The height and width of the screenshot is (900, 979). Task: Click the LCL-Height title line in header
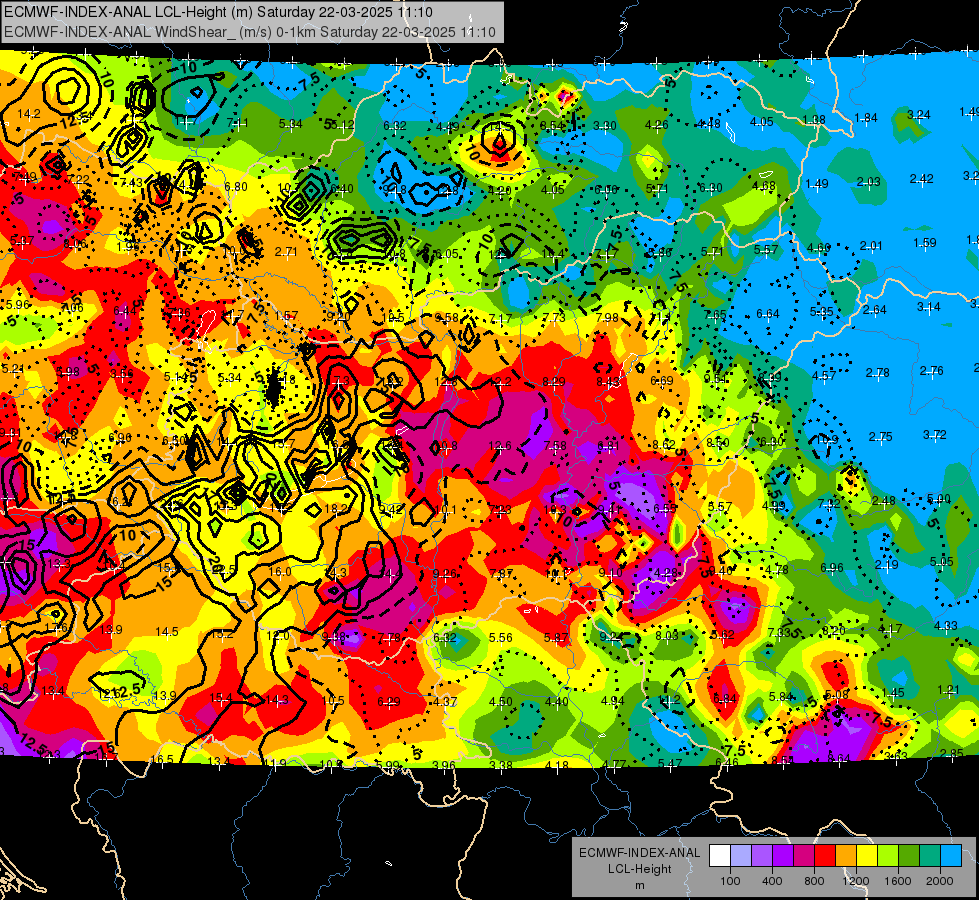[218, 12]
